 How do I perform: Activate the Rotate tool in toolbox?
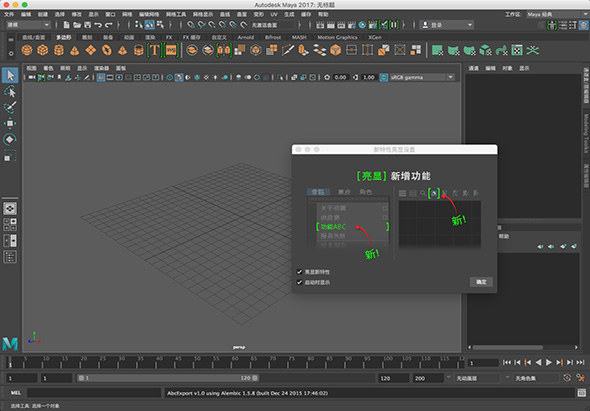10,139
